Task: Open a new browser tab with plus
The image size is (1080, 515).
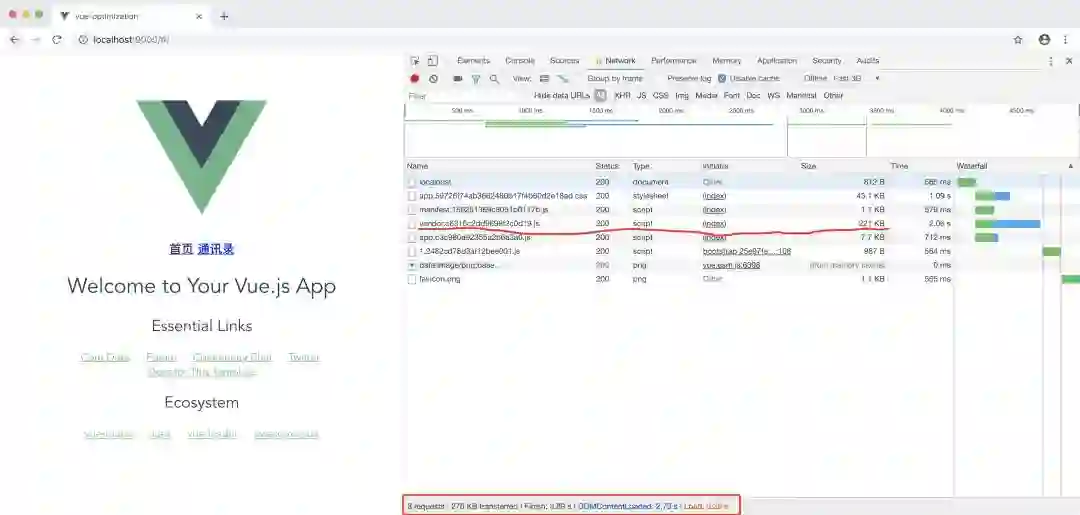Action: [x=224, y=17]
